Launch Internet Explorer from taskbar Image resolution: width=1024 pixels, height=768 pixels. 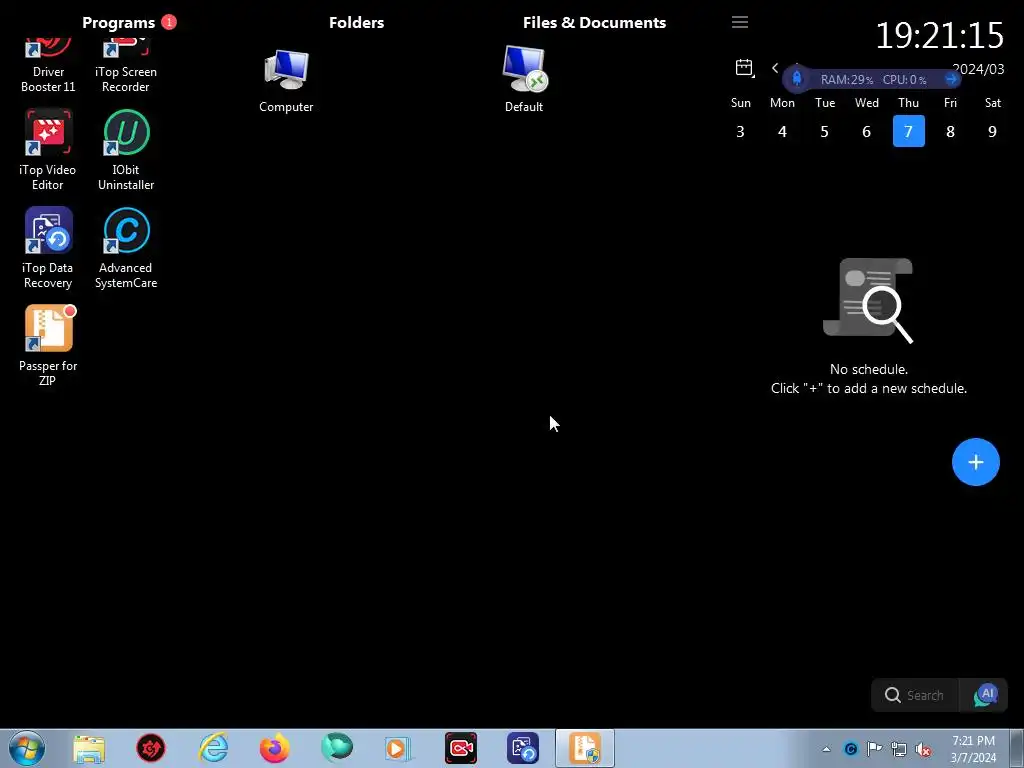pos(214,748)
